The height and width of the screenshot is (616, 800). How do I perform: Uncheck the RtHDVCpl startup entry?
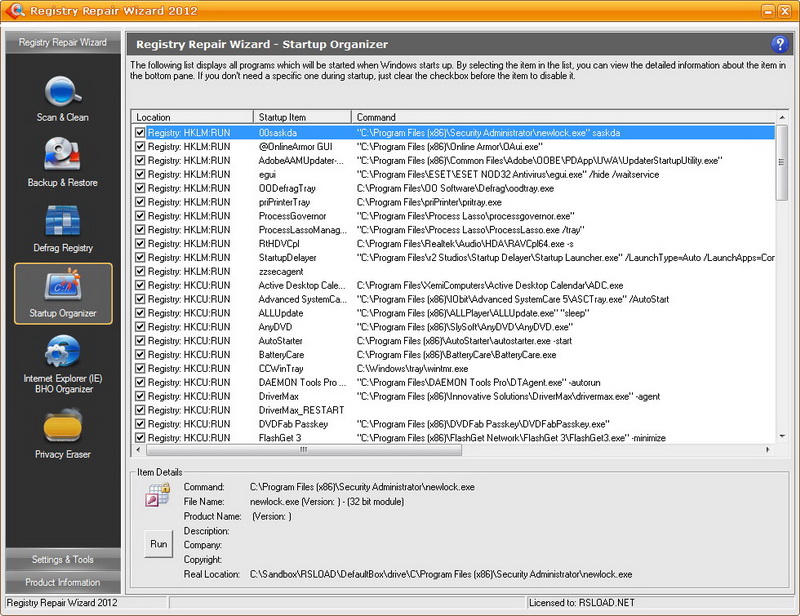pos(140,243)
